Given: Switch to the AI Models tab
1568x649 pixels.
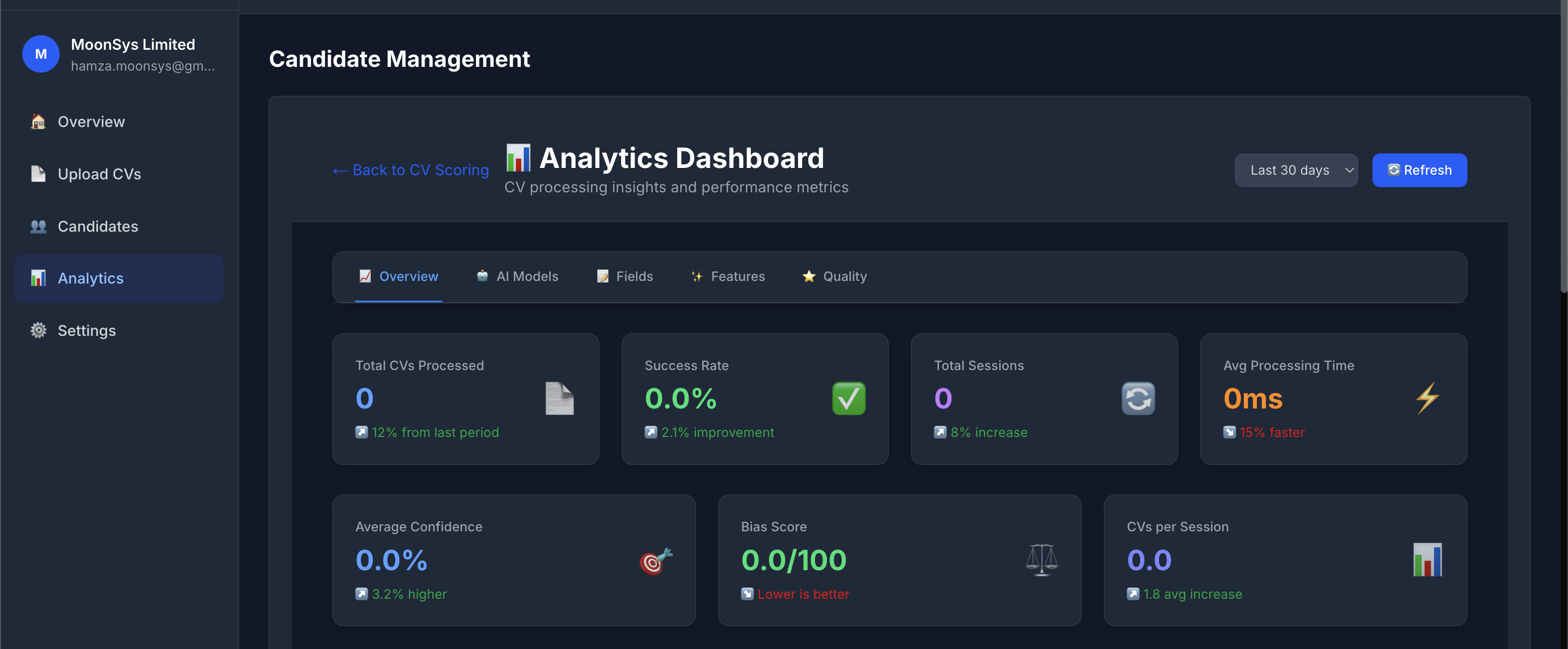Looking at the screenshot, I should tap(517, 277).
